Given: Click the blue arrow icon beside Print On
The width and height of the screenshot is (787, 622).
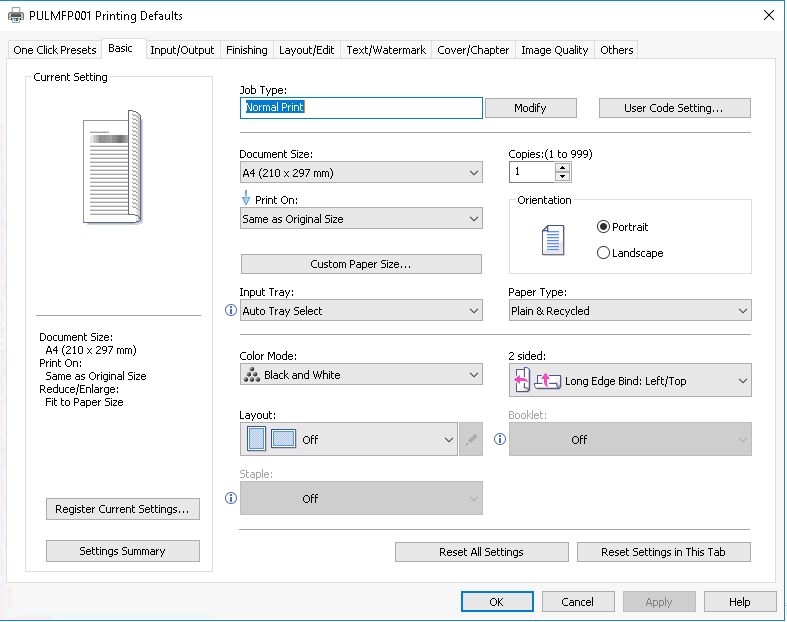Looking at the screenshot, I should 246,198.
